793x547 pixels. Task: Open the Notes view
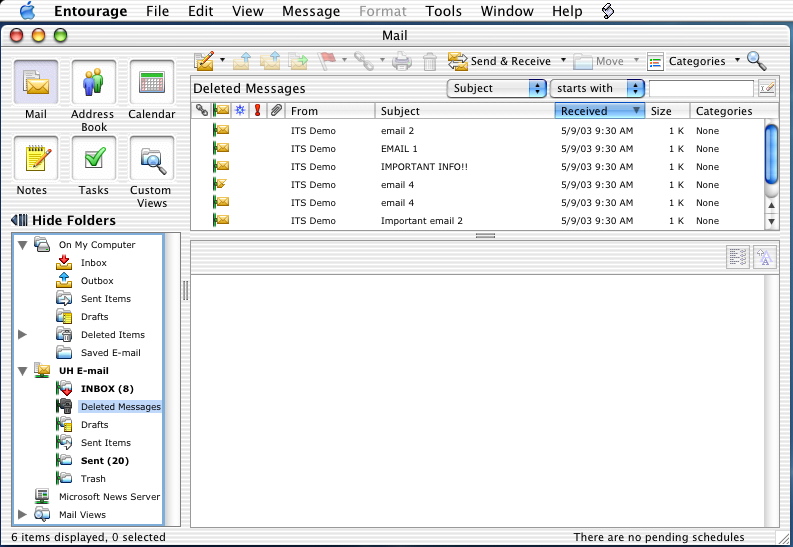36,158
